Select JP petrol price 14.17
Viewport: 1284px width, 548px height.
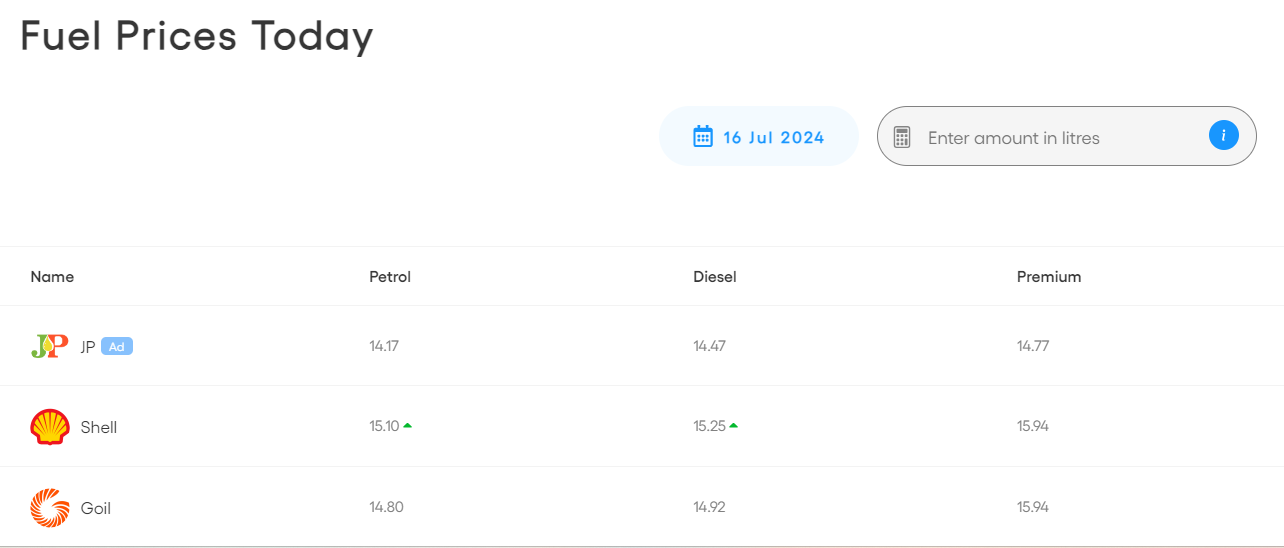click(384, 346)
